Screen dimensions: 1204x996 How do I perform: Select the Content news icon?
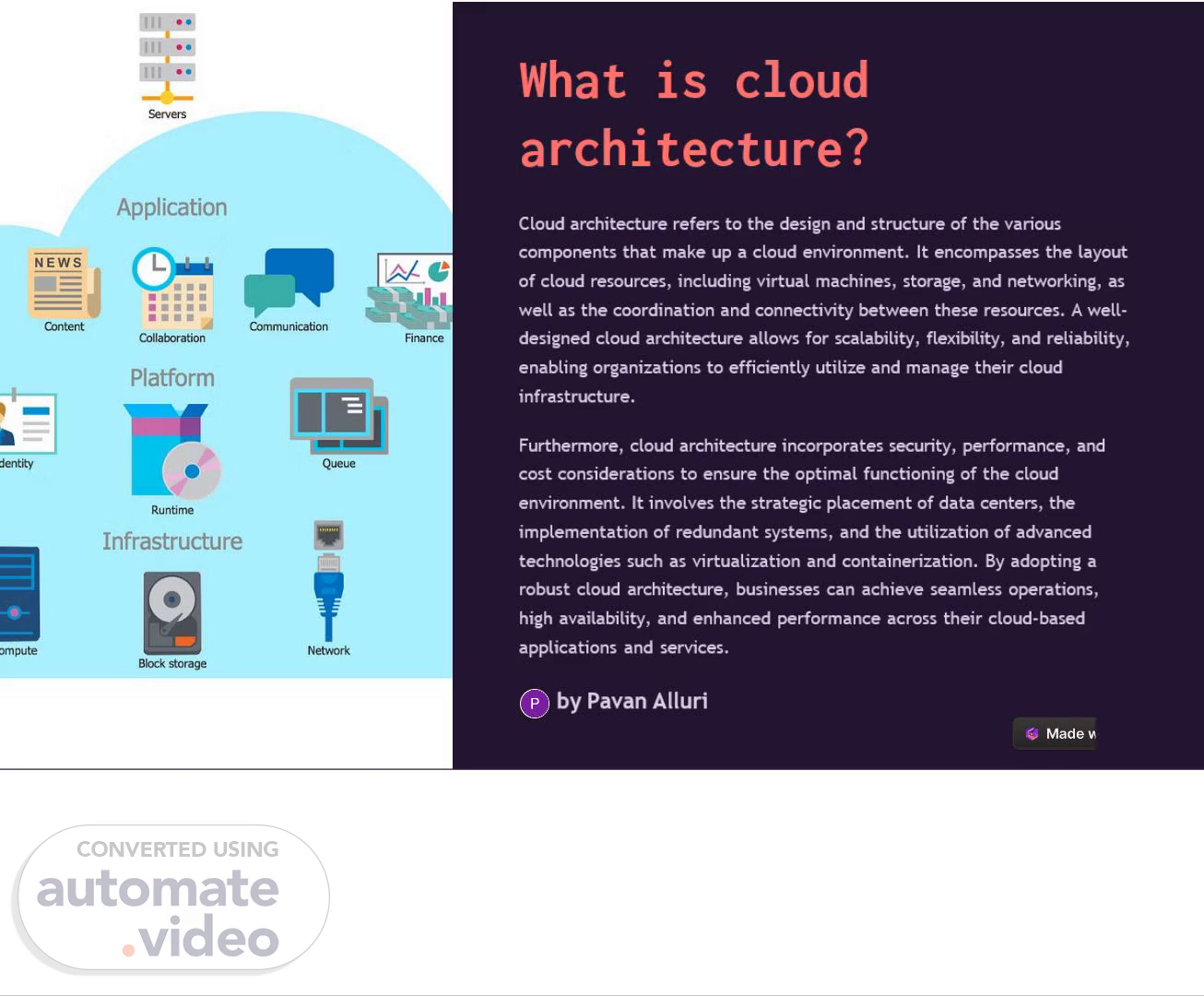[x=64, y=282]
